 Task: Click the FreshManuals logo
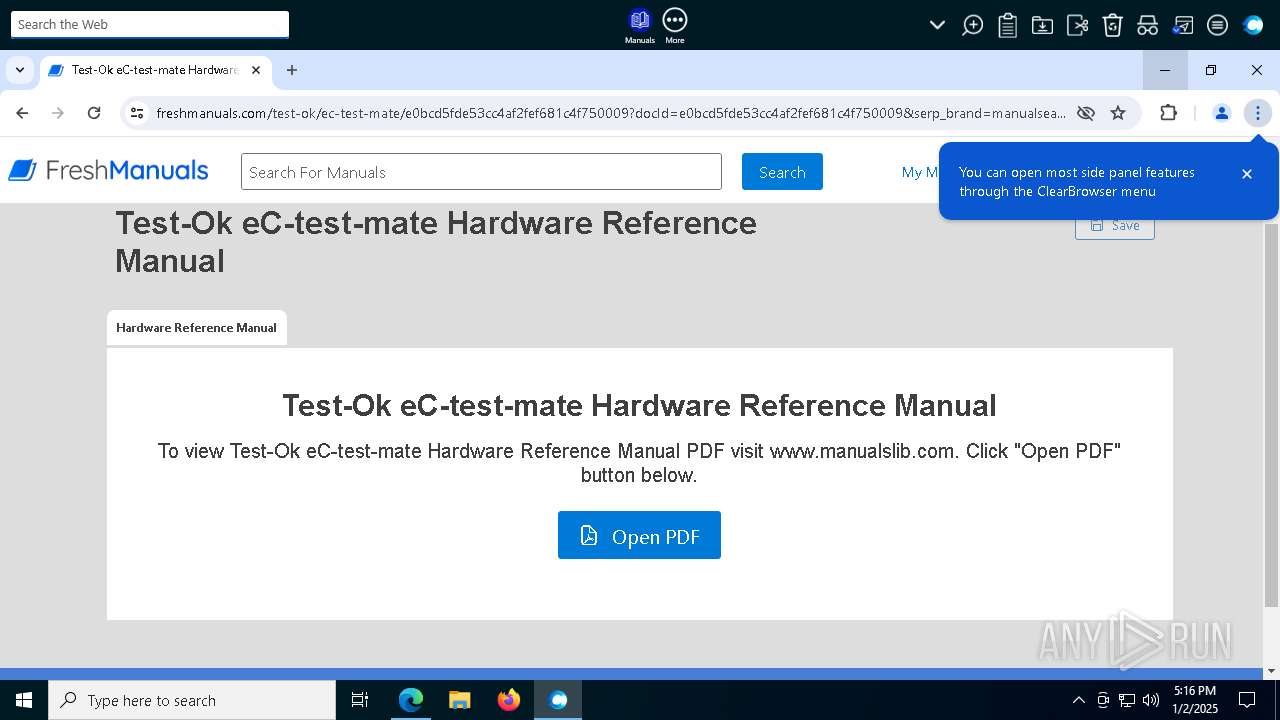[108, 171]
